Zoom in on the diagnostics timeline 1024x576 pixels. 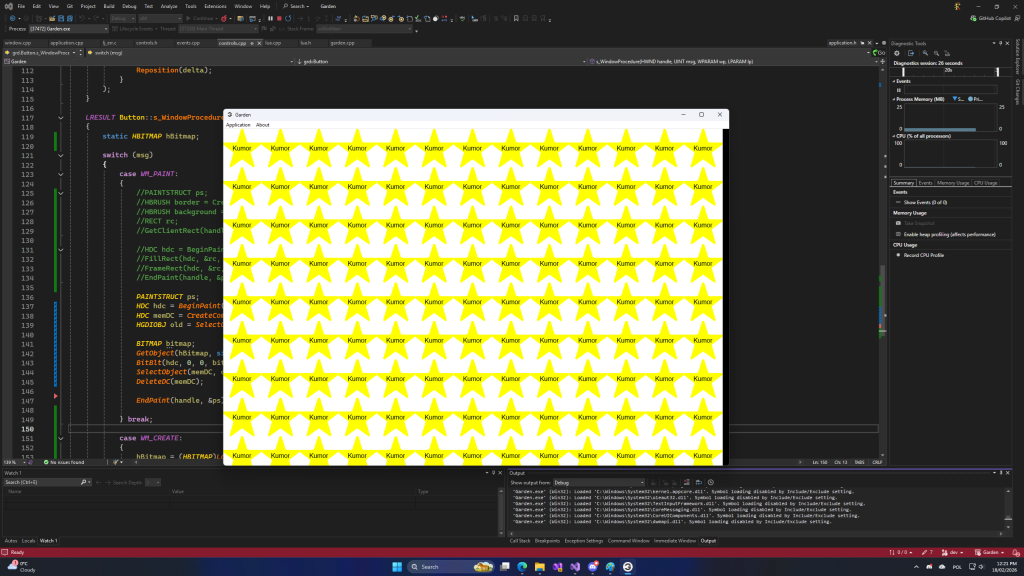925,53
